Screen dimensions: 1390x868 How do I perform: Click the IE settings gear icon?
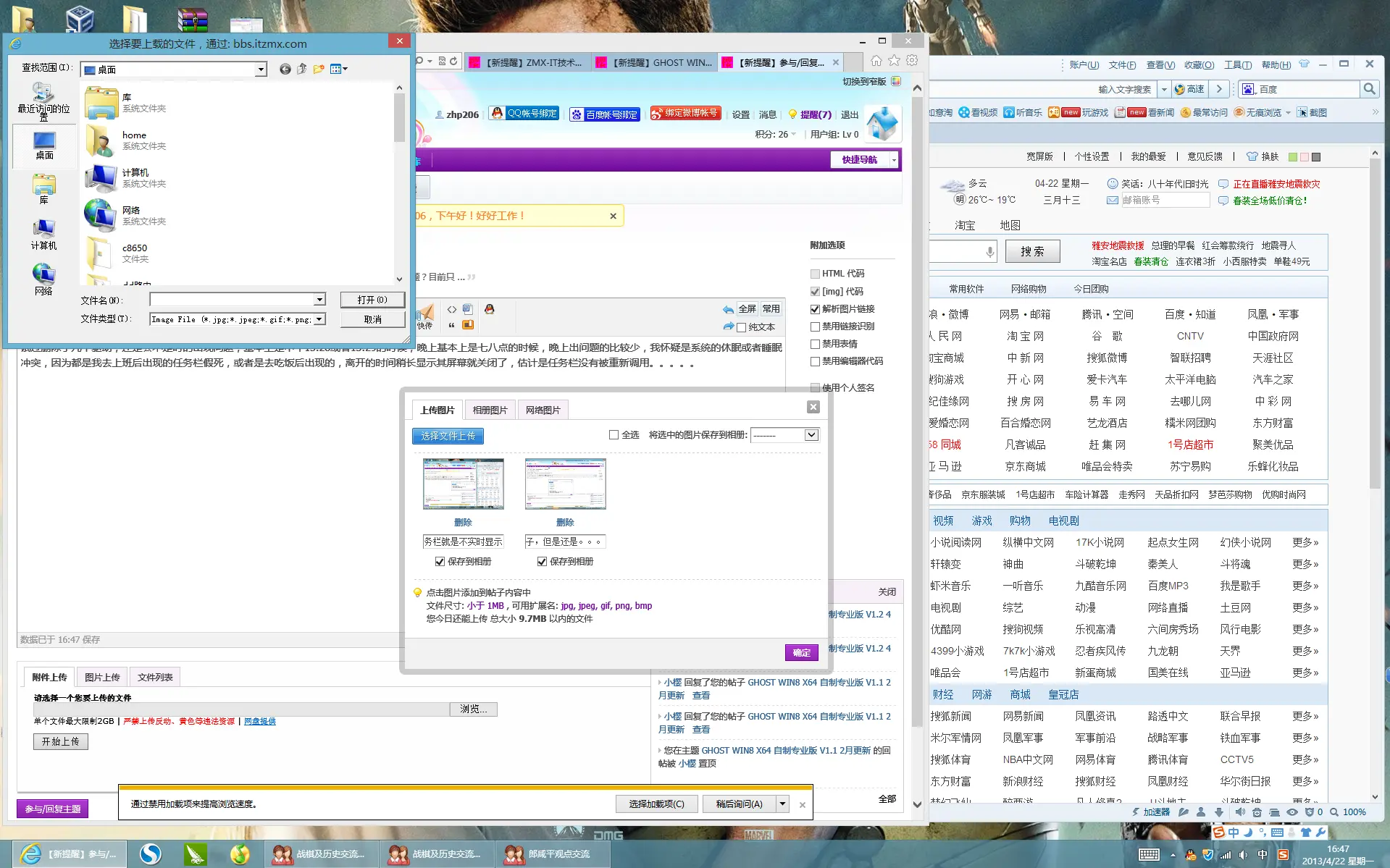click(x=912, y=61)
